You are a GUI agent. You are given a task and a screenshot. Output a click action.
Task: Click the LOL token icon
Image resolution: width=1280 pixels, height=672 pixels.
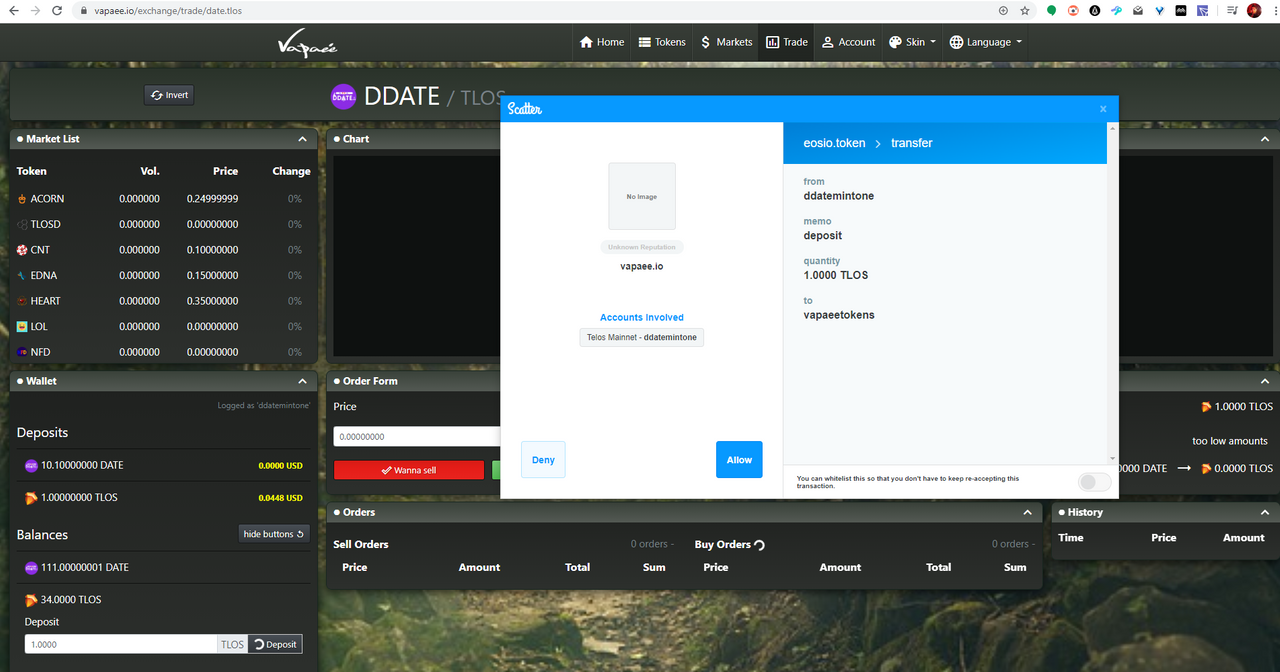click(x=22, y=326)
